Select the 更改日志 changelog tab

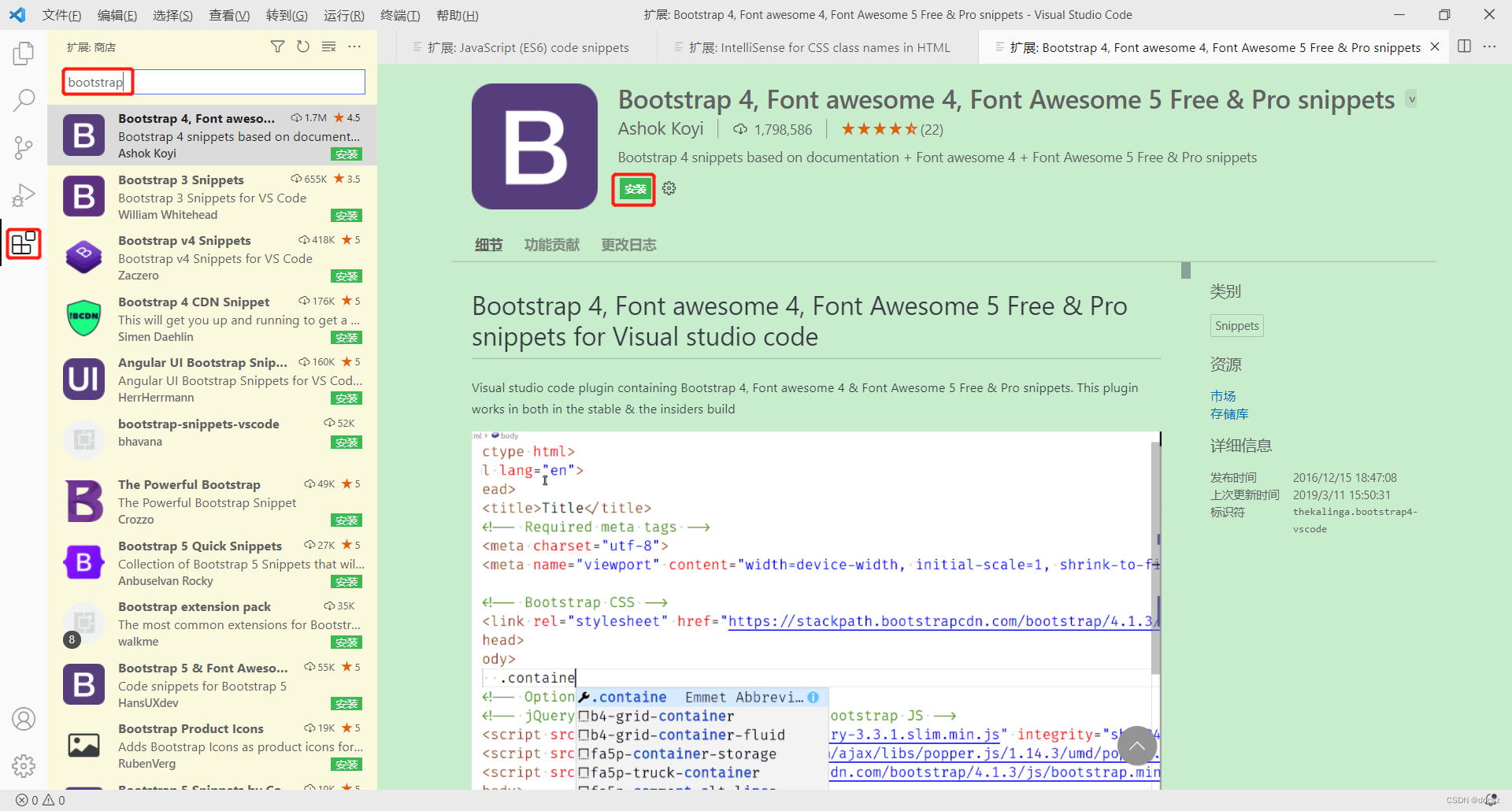point(628,245)
